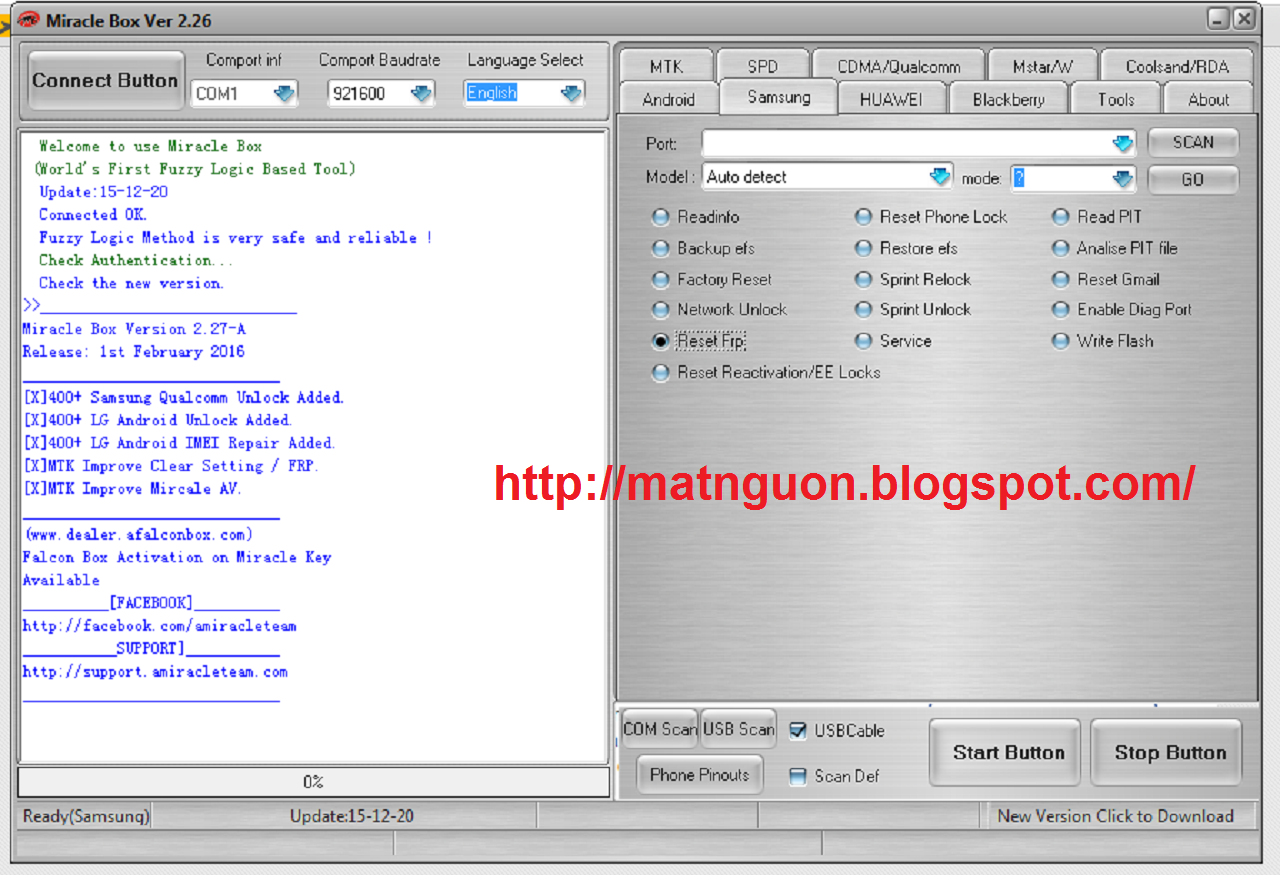Select the Enable Diag Port option
The width and height of the screenshot is (1280, 875).
point(1061,310)
